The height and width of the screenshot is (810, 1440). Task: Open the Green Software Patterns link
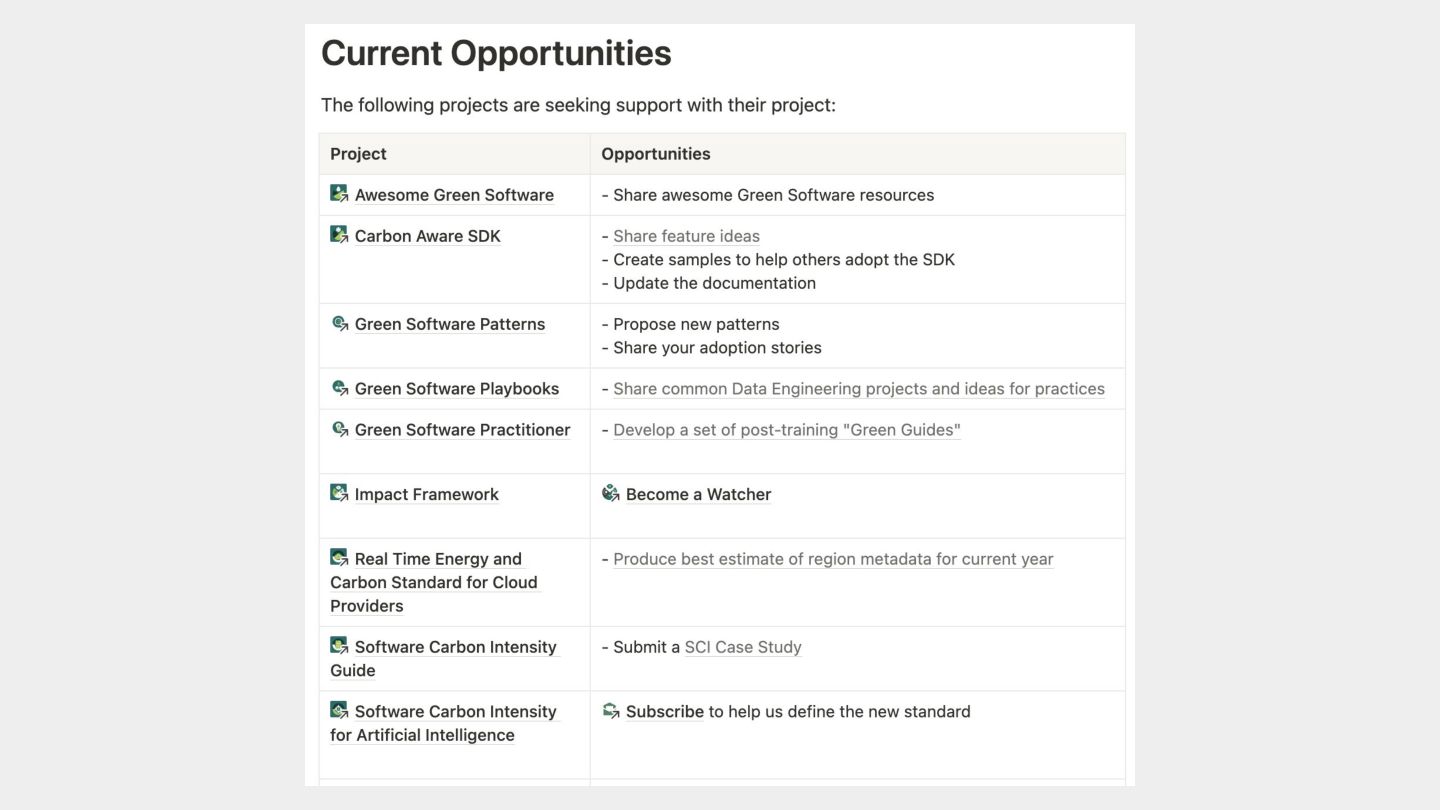click(x=449, y=324)
